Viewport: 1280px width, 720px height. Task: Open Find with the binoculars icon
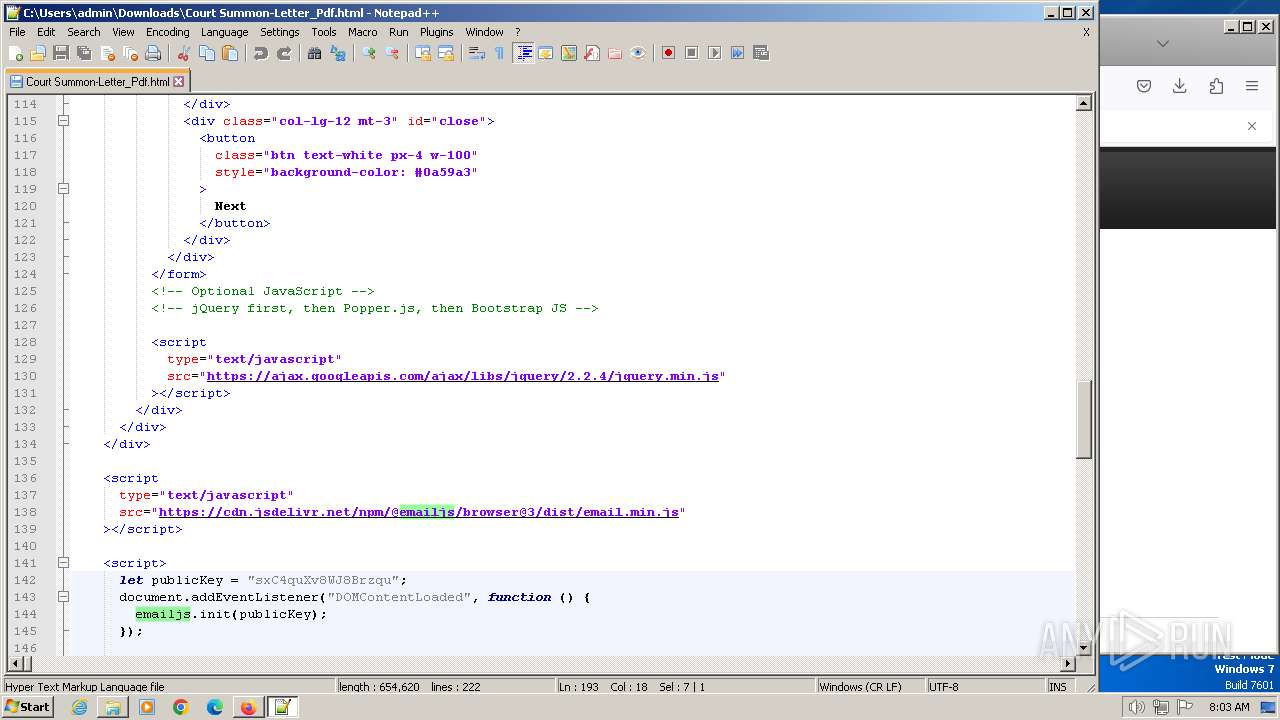[314, 53]
